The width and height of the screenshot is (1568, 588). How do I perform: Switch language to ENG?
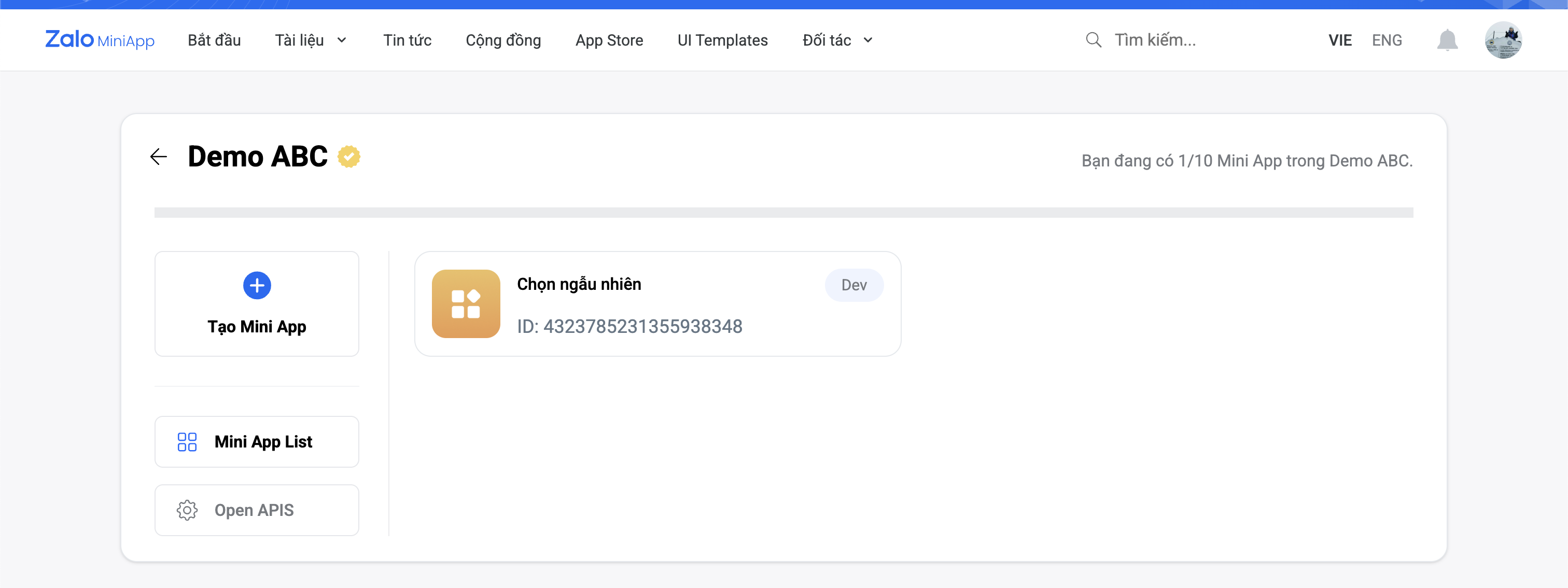(x=1387, y=40)
